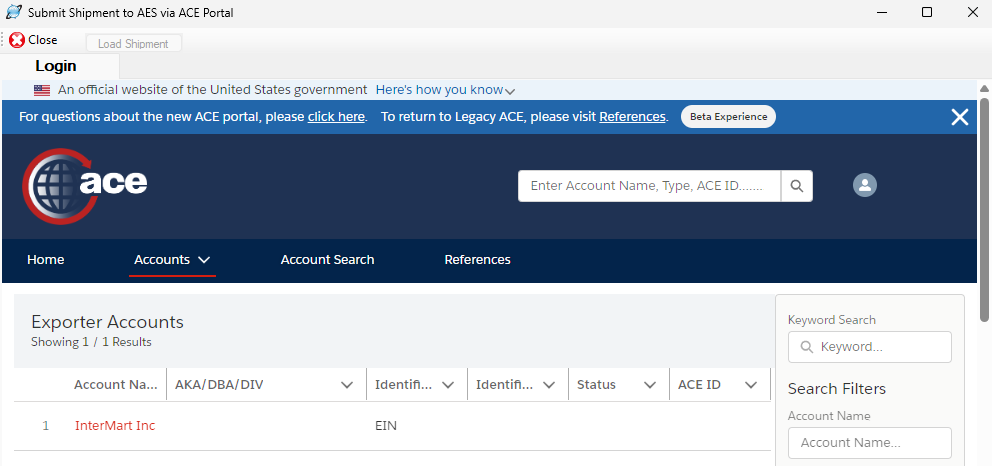Open the user profile avatar icon

(x=865, y=185)
